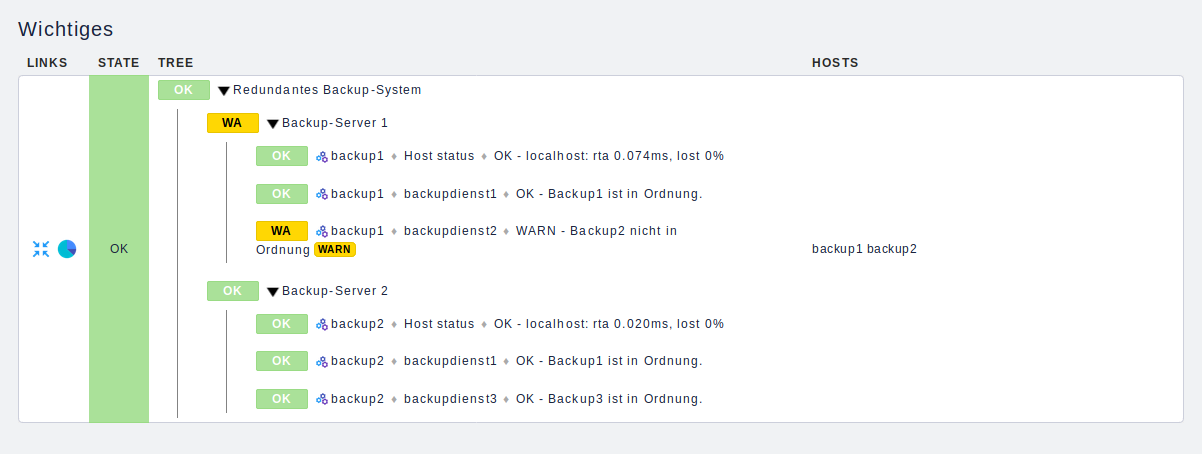Collapse the Backup-Server 2 node

point(273,292)
